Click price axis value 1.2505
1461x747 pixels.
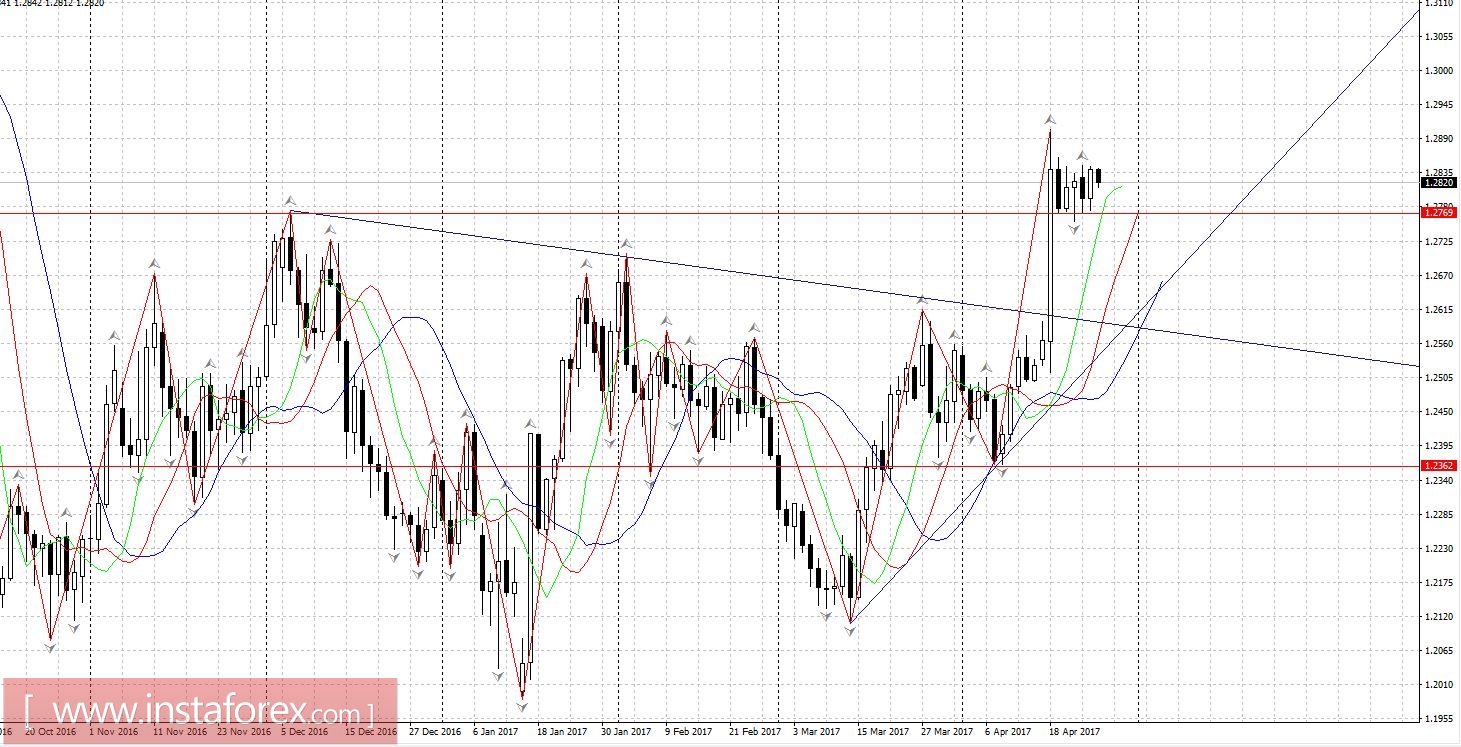coord(1439,378)
